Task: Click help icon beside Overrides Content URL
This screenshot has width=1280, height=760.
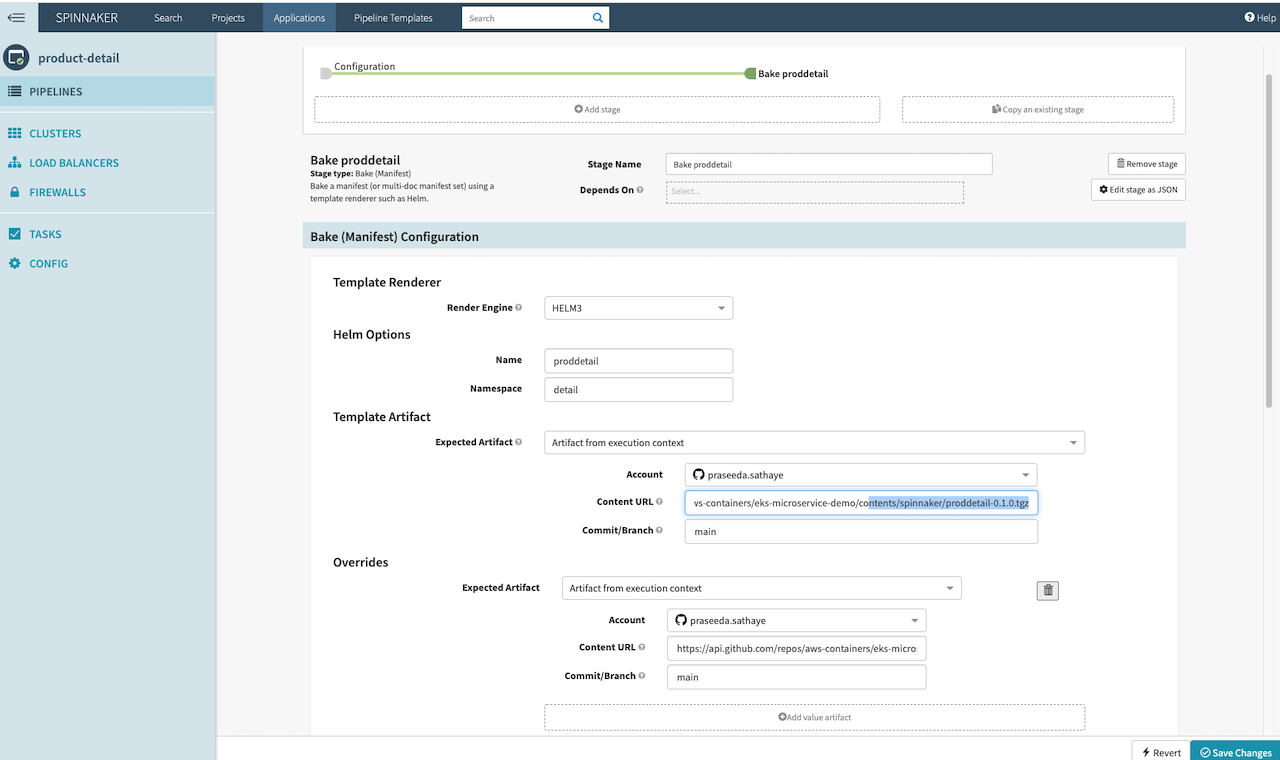Action: click(x=641, y=648)
